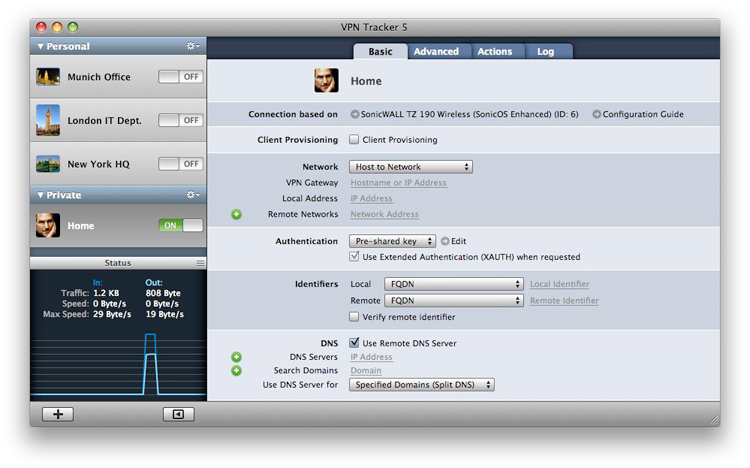Turn off the Home connection switch
The height and width of the screenshot is (468, 750).
pos(181,225)
